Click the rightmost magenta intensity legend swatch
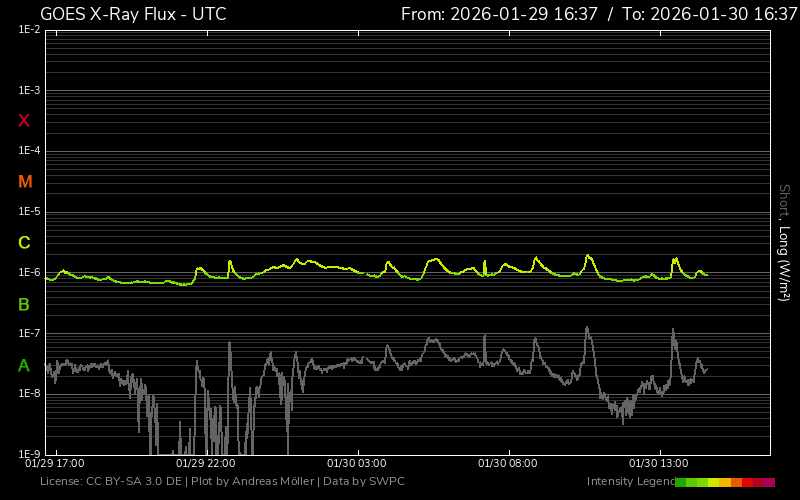Screen dimensions: 800x500 (769, 482)
